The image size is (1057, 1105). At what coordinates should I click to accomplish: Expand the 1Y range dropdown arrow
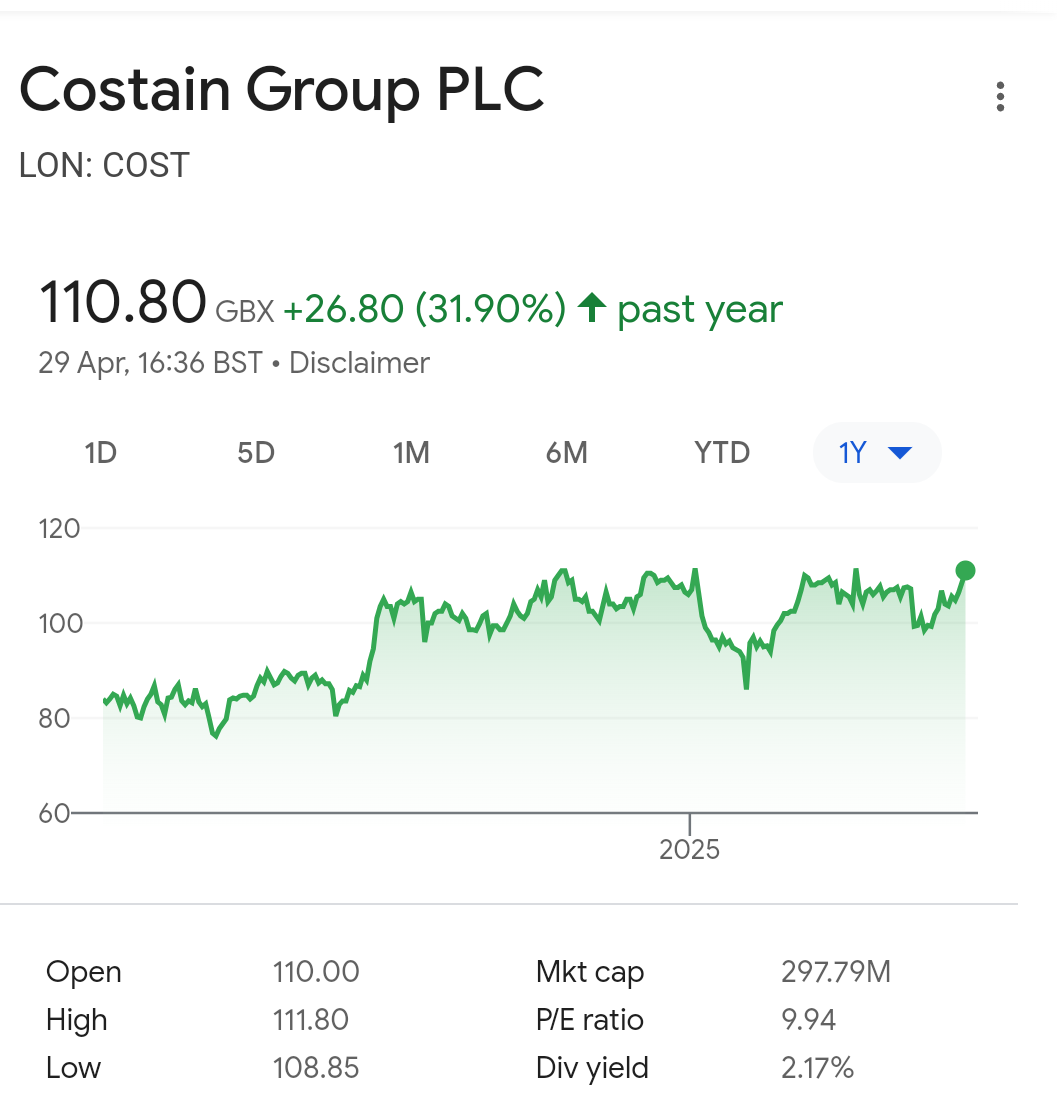[x=900, y=452]
